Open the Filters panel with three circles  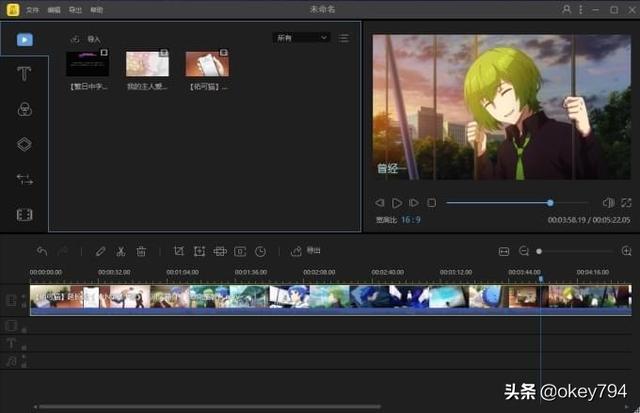[24, 109]
